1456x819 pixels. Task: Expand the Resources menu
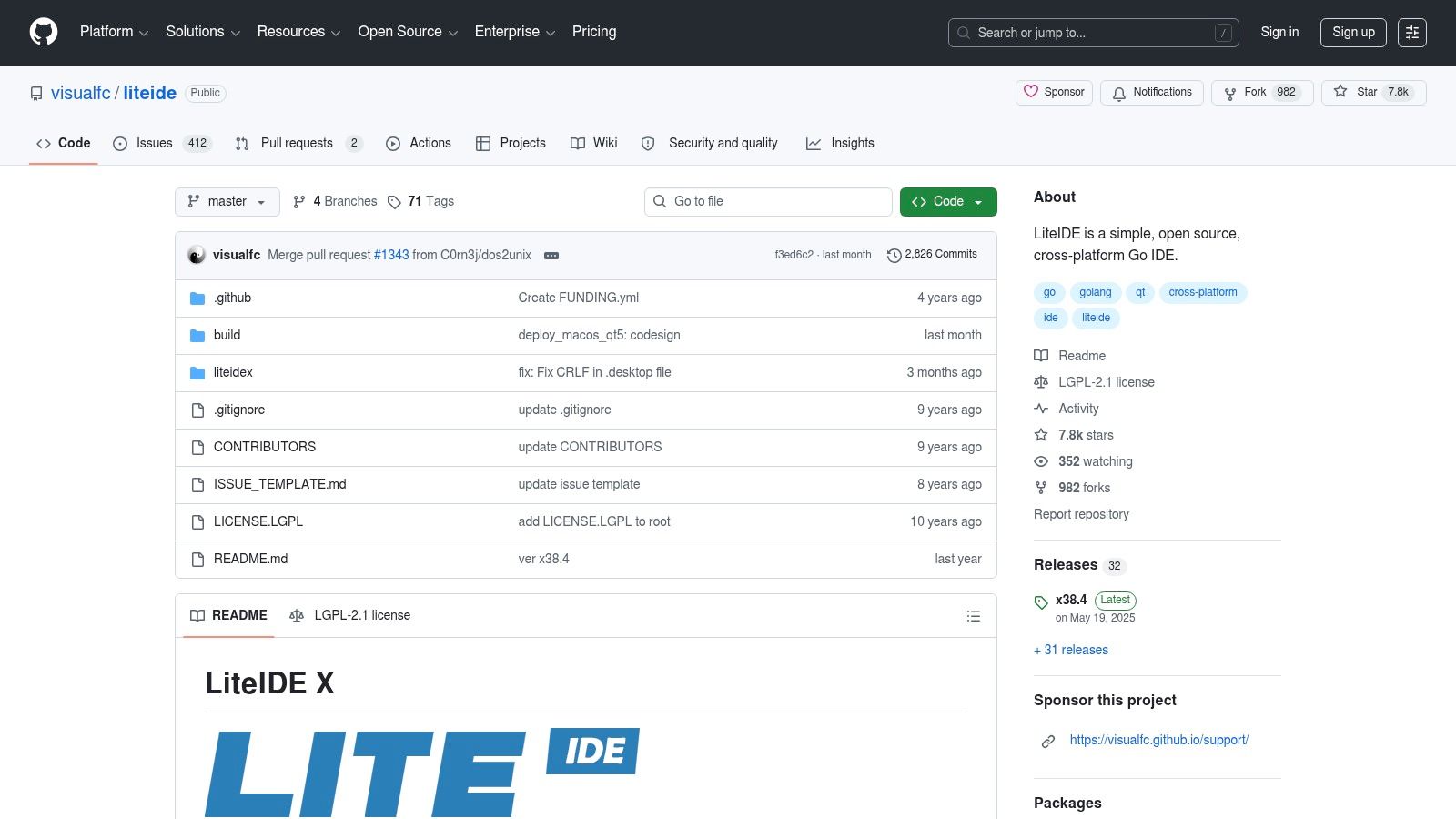click(x=298, y=32)
